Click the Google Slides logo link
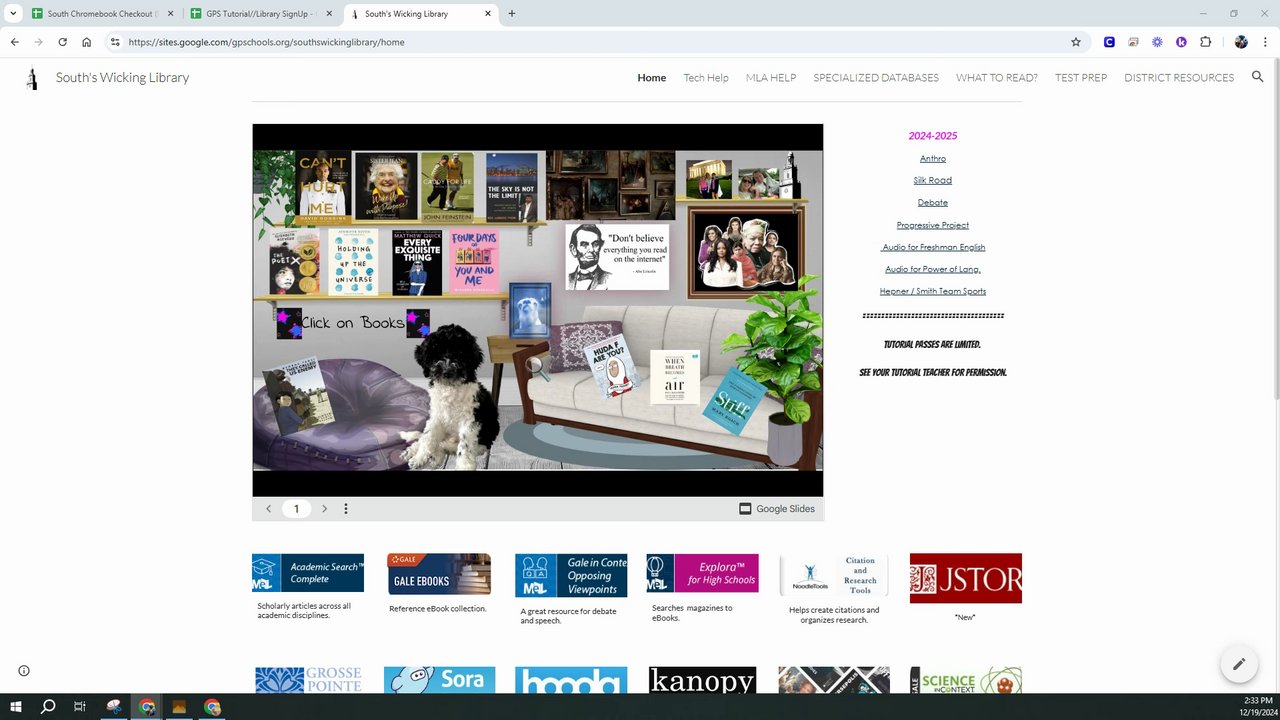1280x720 pixels. click(777, 509)
